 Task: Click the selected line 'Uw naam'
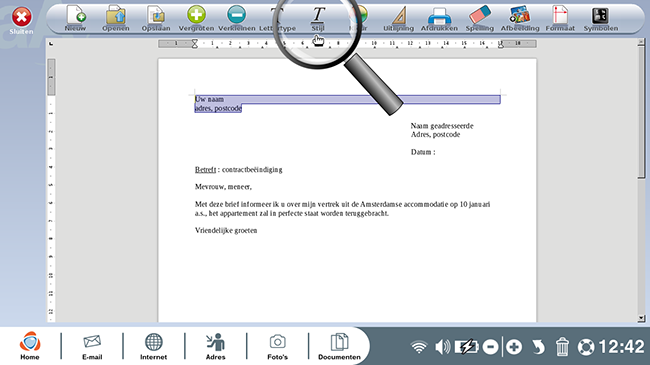click(x=209, y=99)
